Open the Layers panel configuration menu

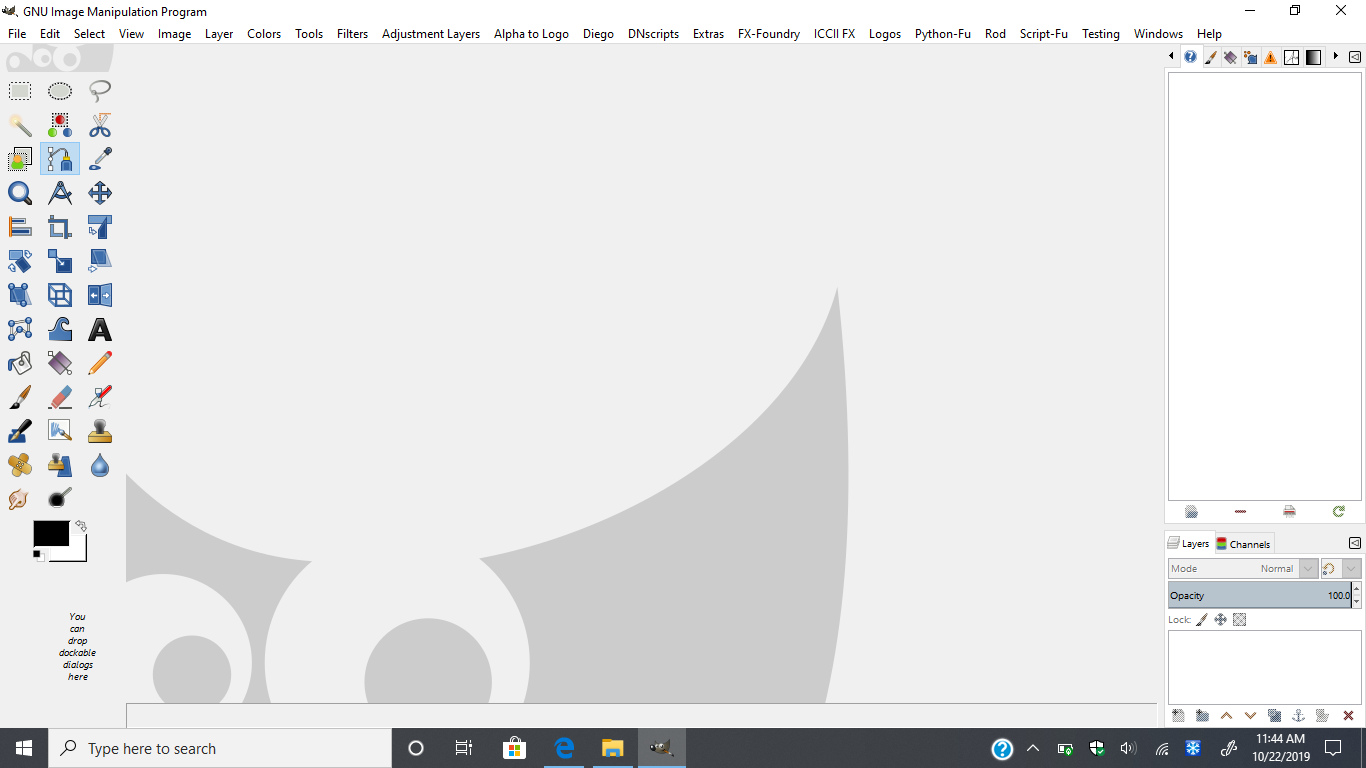(x=1355, y=543)
